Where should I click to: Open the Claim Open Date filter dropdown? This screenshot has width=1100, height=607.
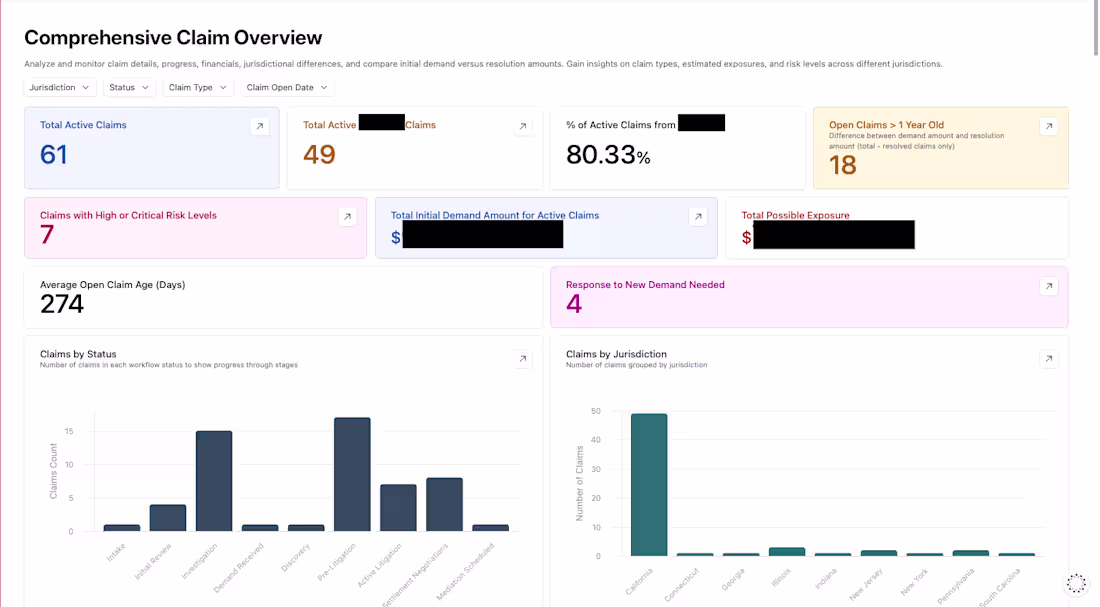[287, 88]
